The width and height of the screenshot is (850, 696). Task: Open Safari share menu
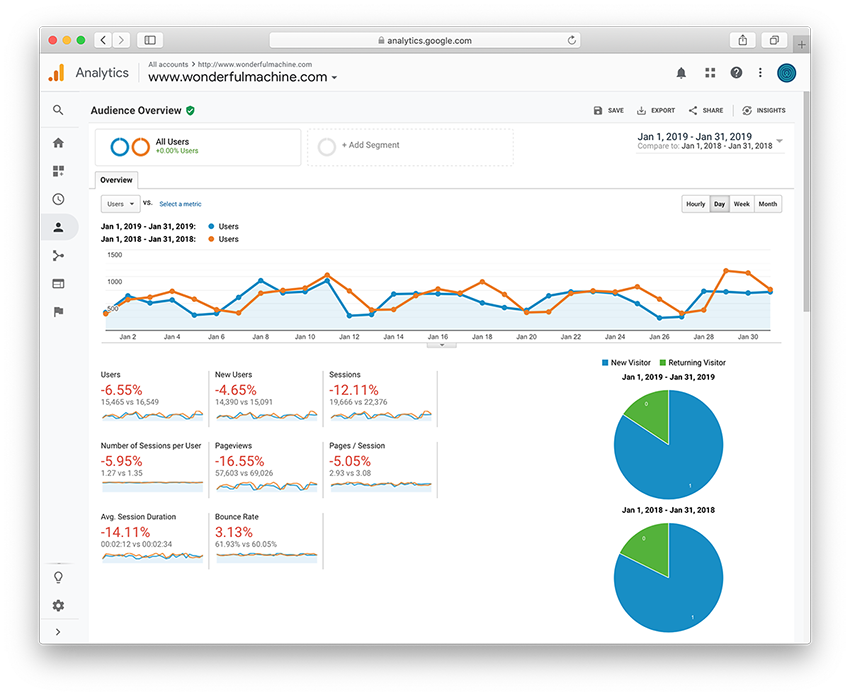coord(743,40)
